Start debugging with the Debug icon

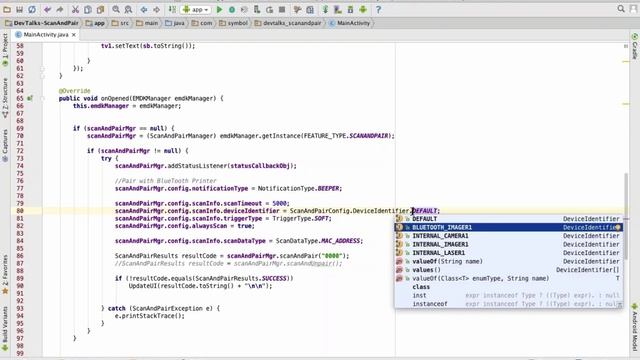232,9
